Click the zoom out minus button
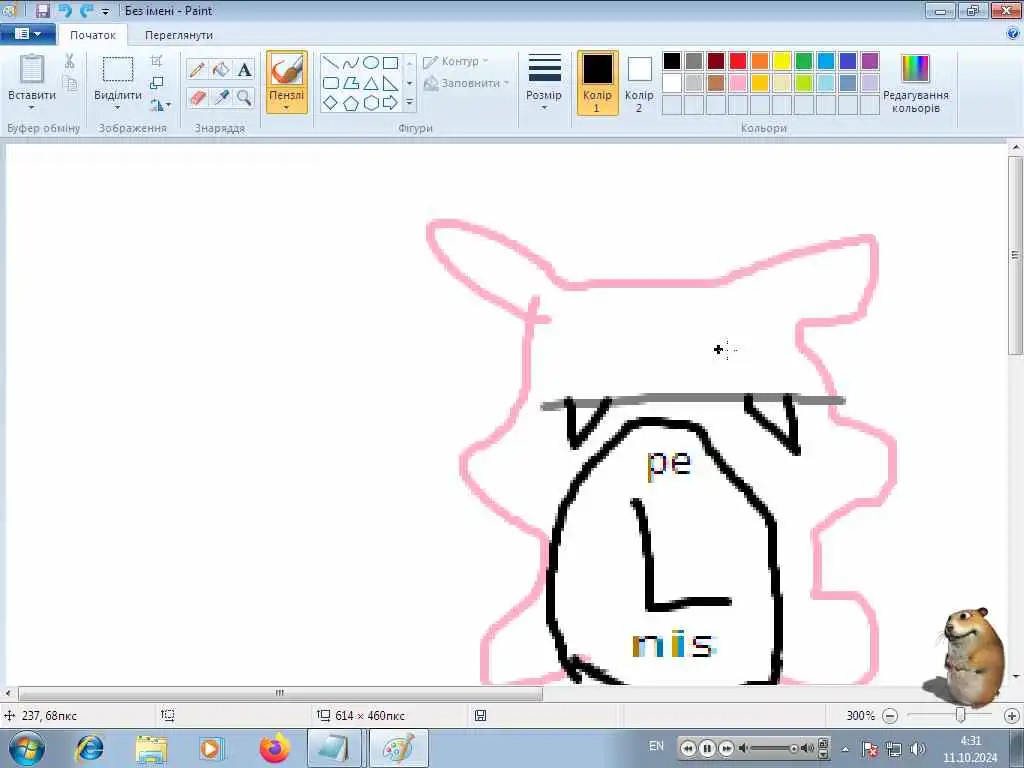Image resolution: width=1024 pixels, height=768 pixels. click(x=889, y=716)
